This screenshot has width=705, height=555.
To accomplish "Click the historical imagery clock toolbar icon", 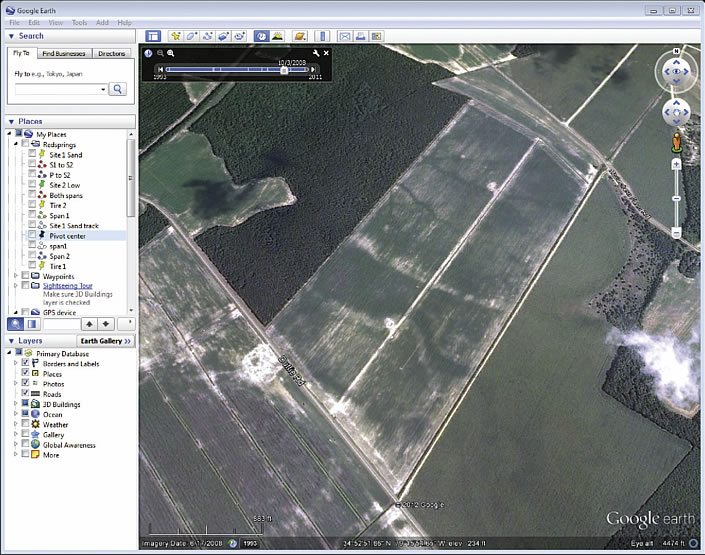I will pyautogui.click(x=260, y=36).
